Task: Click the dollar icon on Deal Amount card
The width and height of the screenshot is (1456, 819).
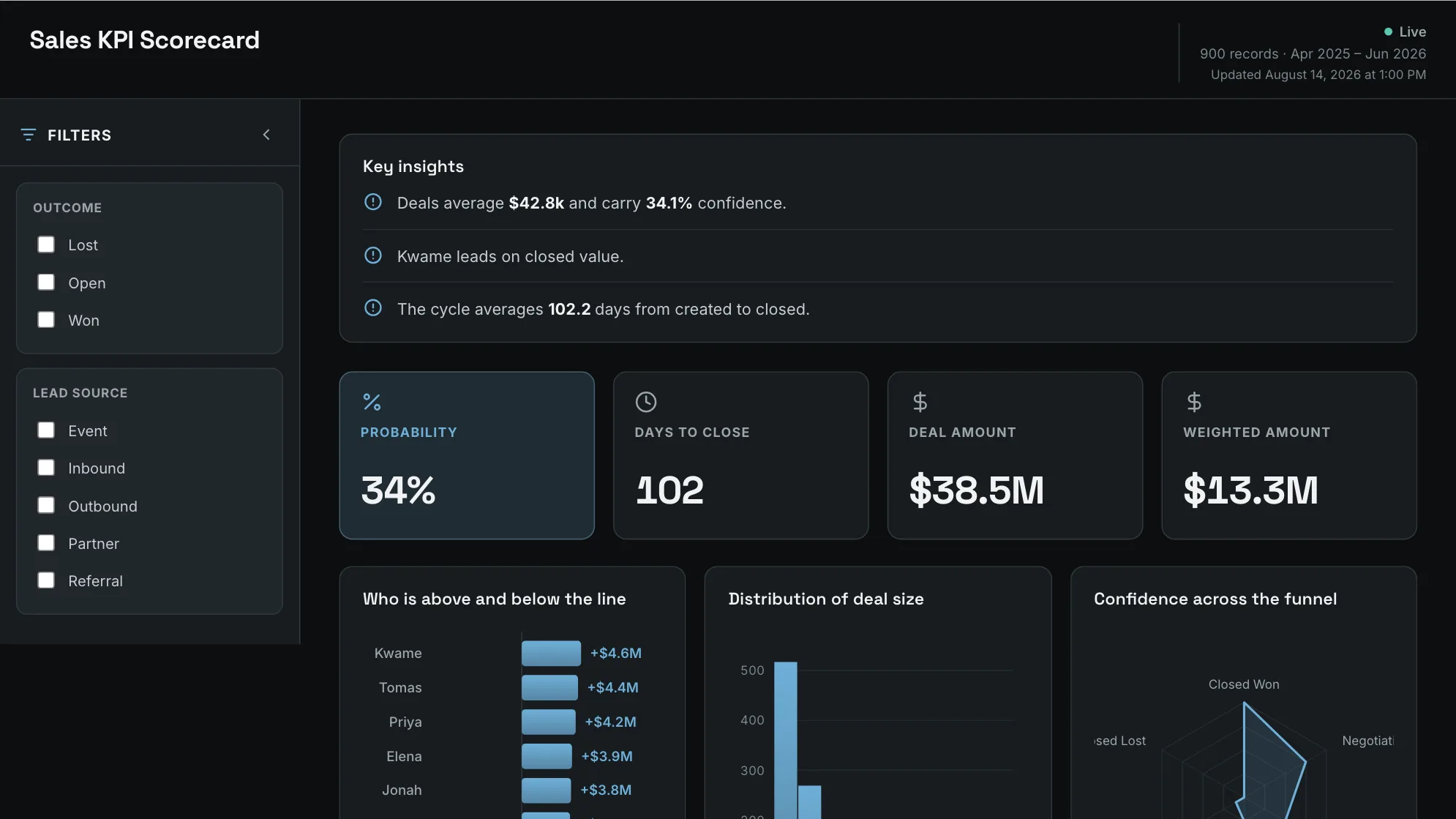Action: [x=920, y=402]
